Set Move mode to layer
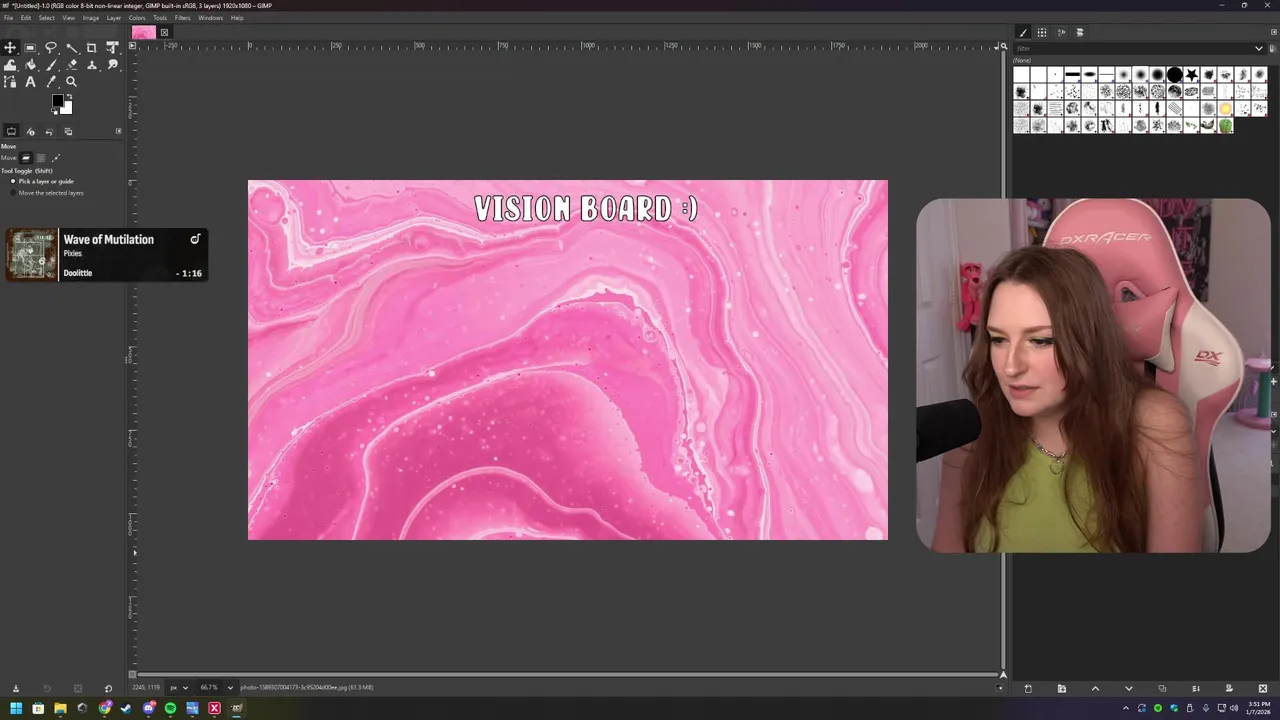The width and height of the screenshot is (1280, 720). pos(26,157)
